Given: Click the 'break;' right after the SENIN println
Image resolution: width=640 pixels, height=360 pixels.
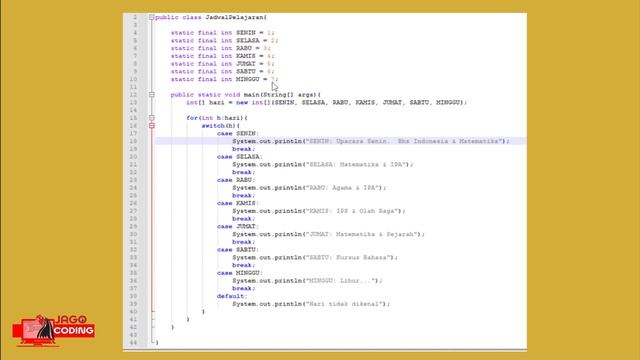Looking at the screenshot, I should pos(244,149).
